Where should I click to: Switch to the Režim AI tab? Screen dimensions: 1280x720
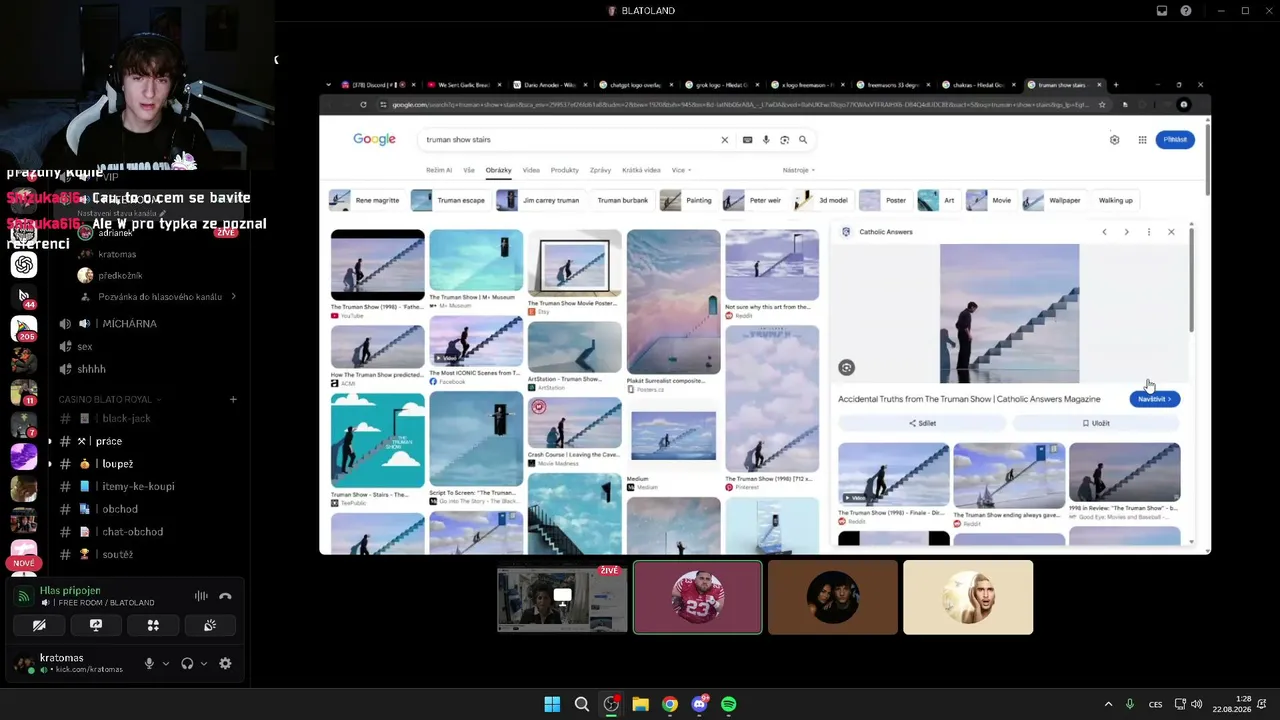pyautogui.click(x=439, y=170)
